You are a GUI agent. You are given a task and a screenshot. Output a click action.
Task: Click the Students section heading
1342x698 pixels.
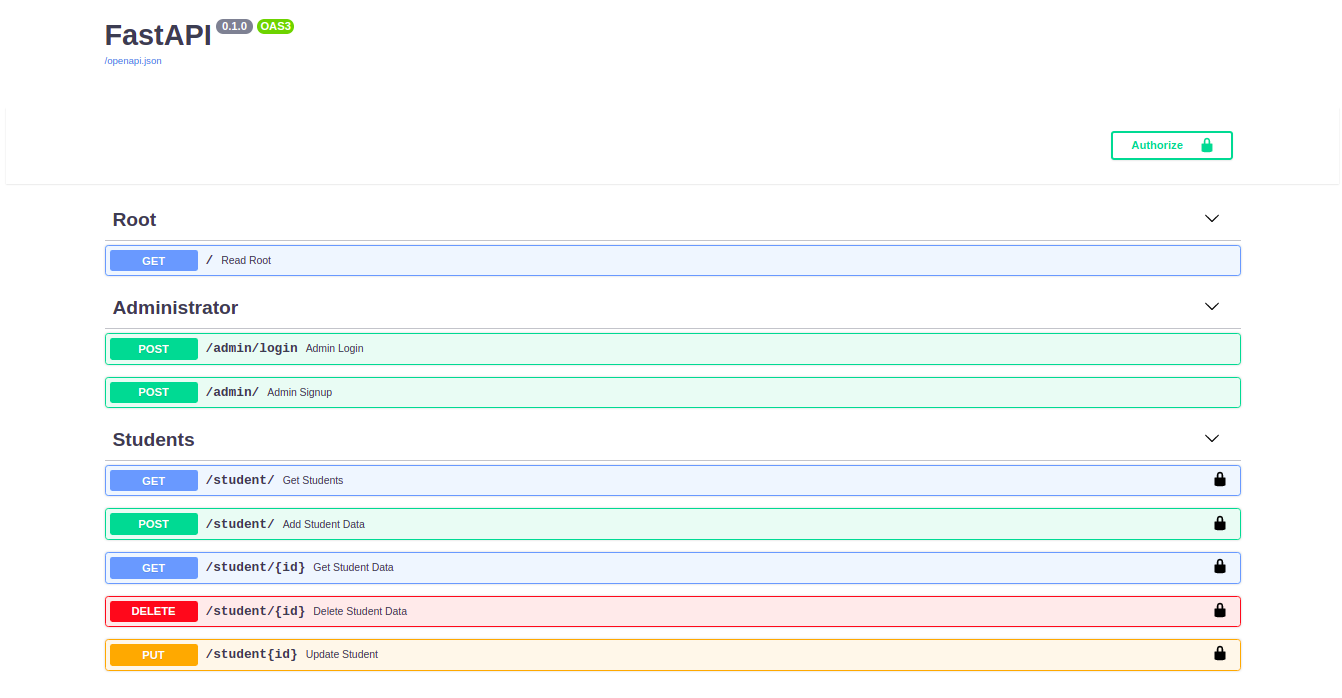coord(153,440)
